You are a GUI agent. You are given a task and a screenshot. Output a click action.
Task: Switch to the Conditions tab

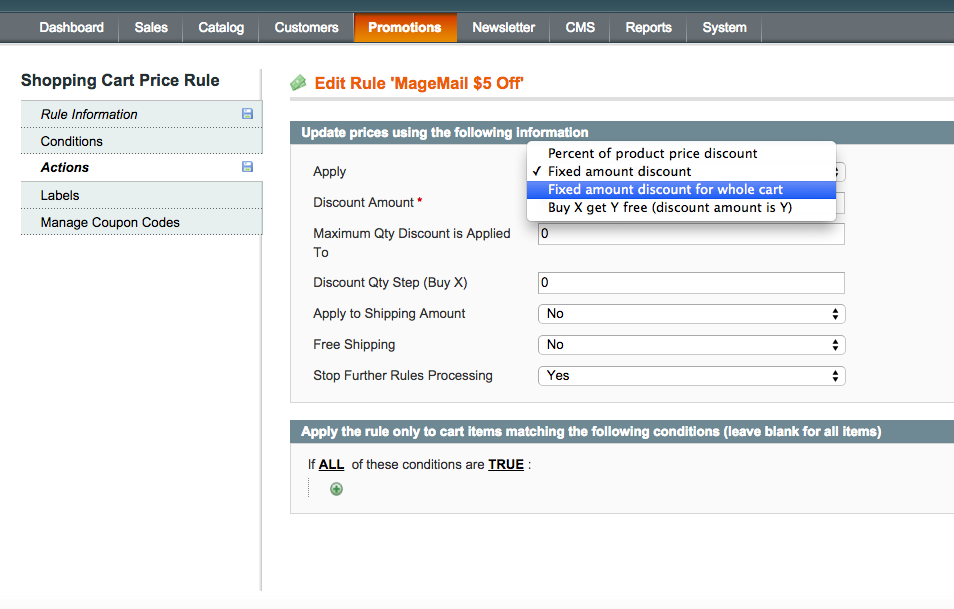pyautogui.click(x=72, y=141)
